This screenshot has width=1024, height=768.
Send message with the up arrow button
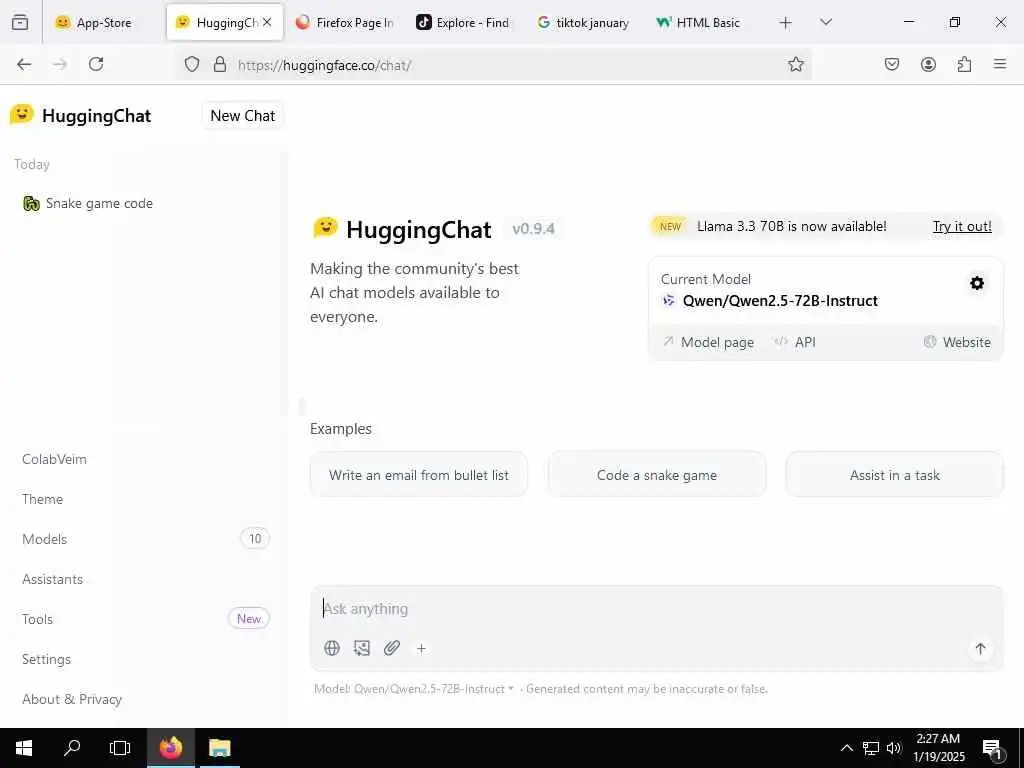(980, 648)
